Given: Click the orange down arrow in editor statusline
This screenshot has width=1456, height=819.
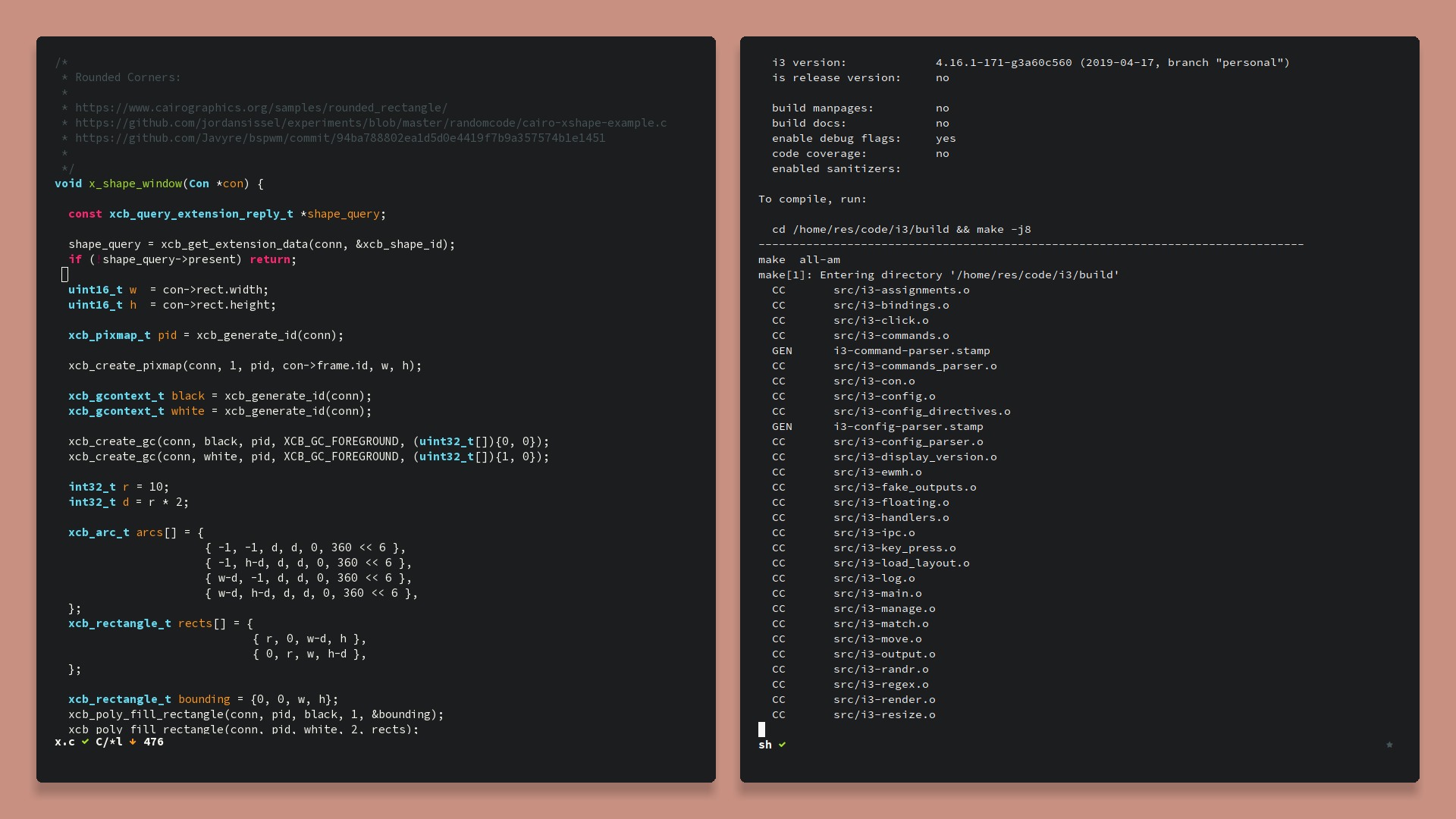Looking at the screenshot, I should (x=133, y=742).
